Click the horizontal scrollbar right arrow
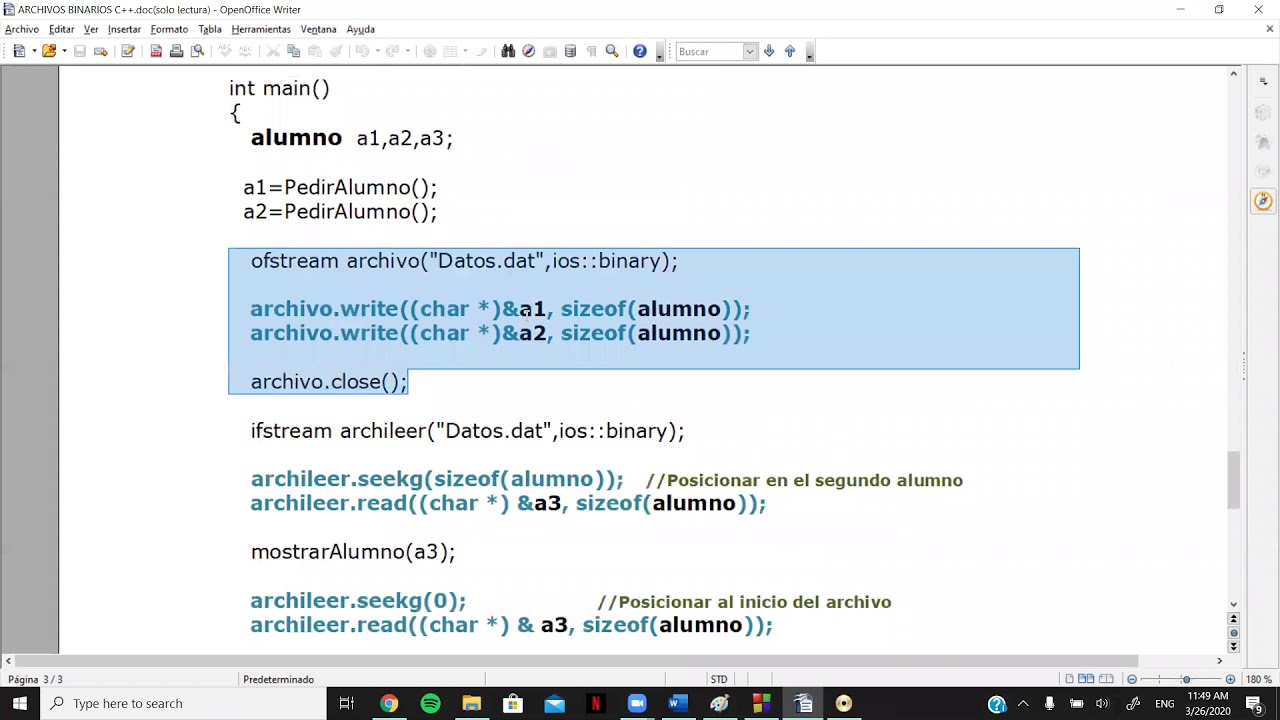The height and width of the screenshot is (720, 1280). coord(1219,661)
